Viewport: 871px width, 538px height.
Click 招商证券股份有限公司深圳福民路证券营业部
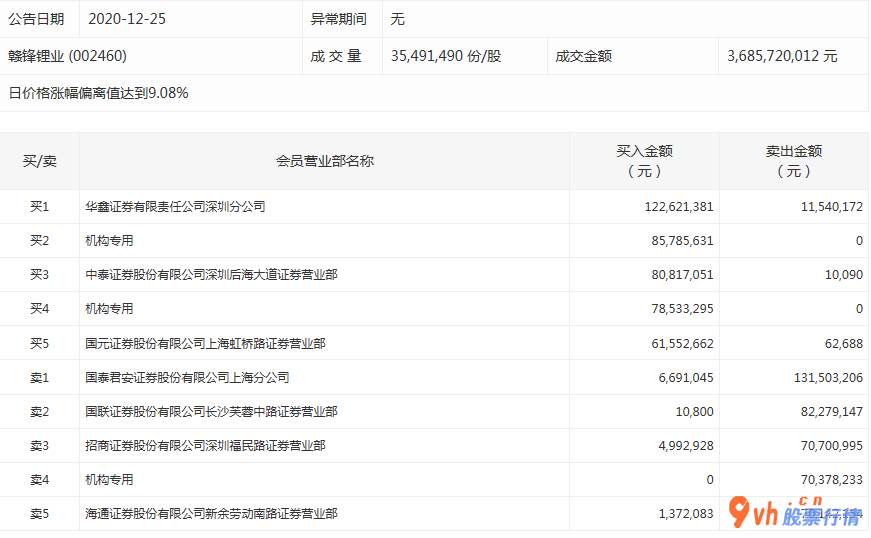(205, 445)
